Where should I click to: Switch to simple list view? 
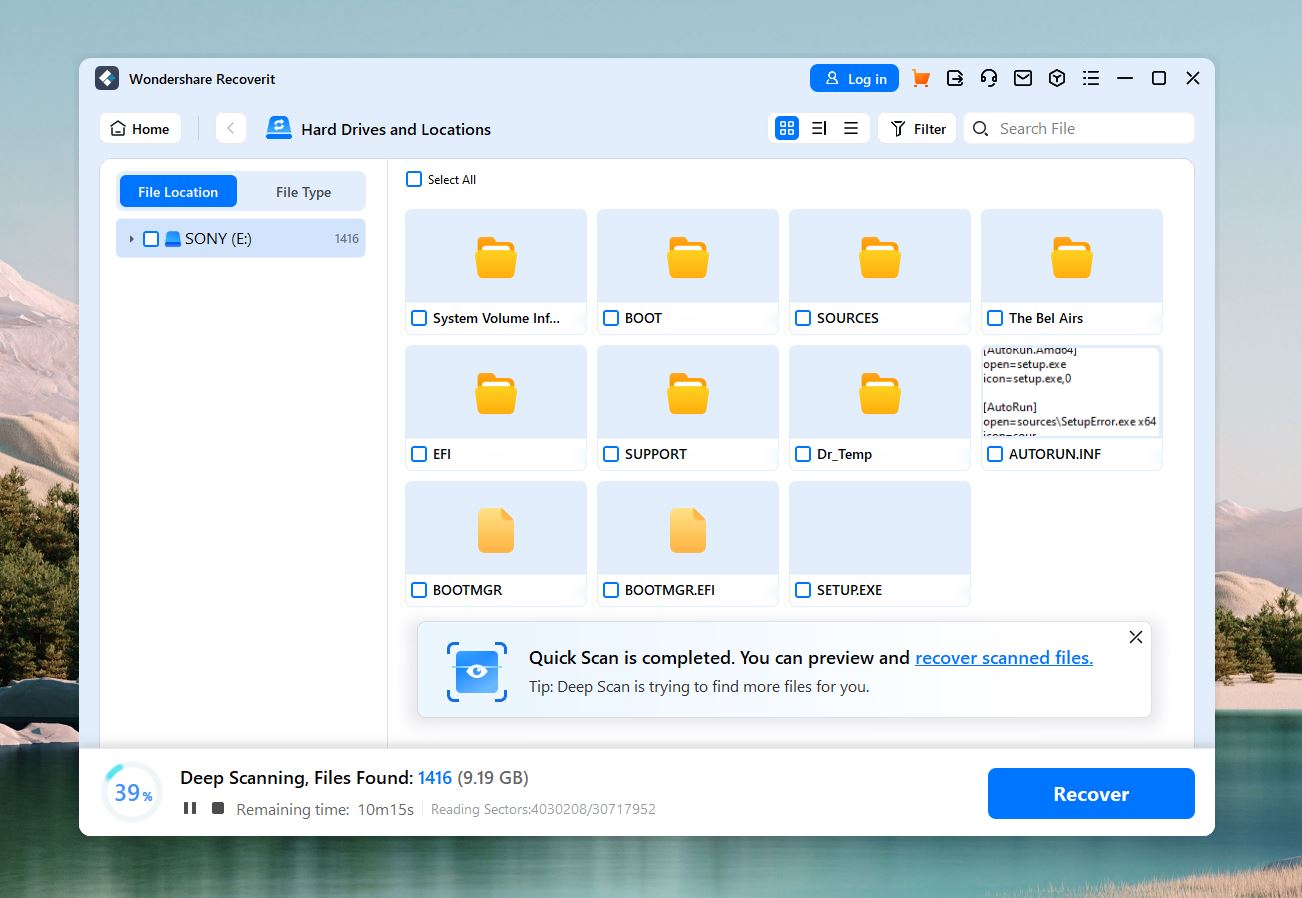point(851,128)
